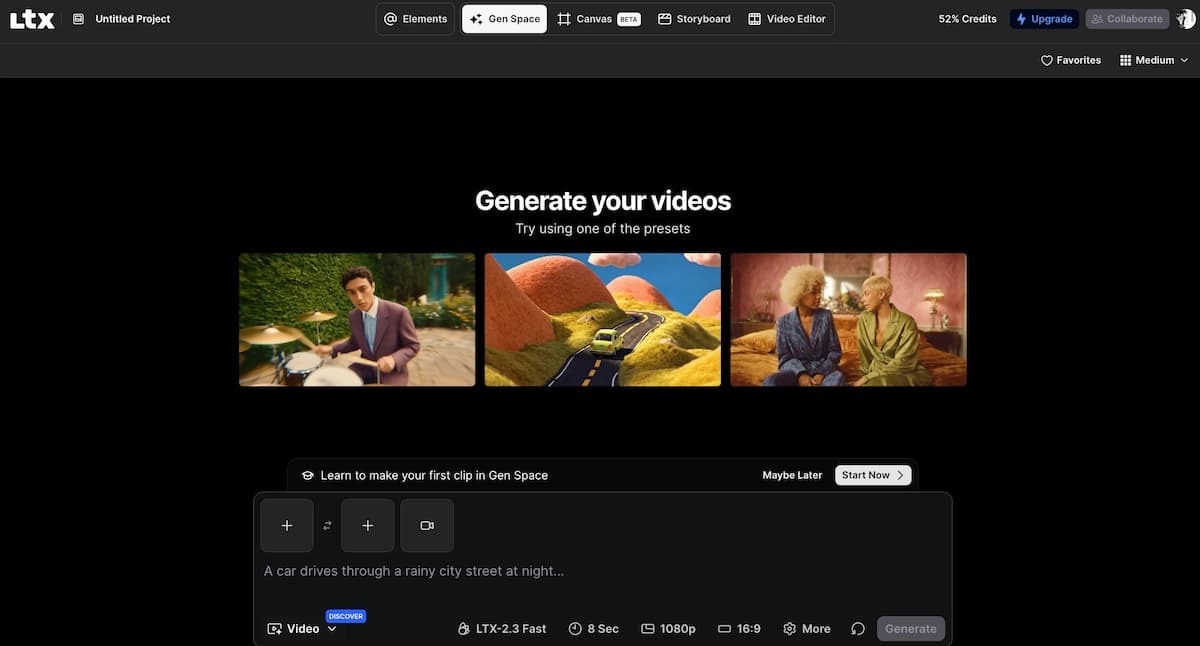
Task: Check the 52% Credits indicator
Action: click(x=965, y=19)
